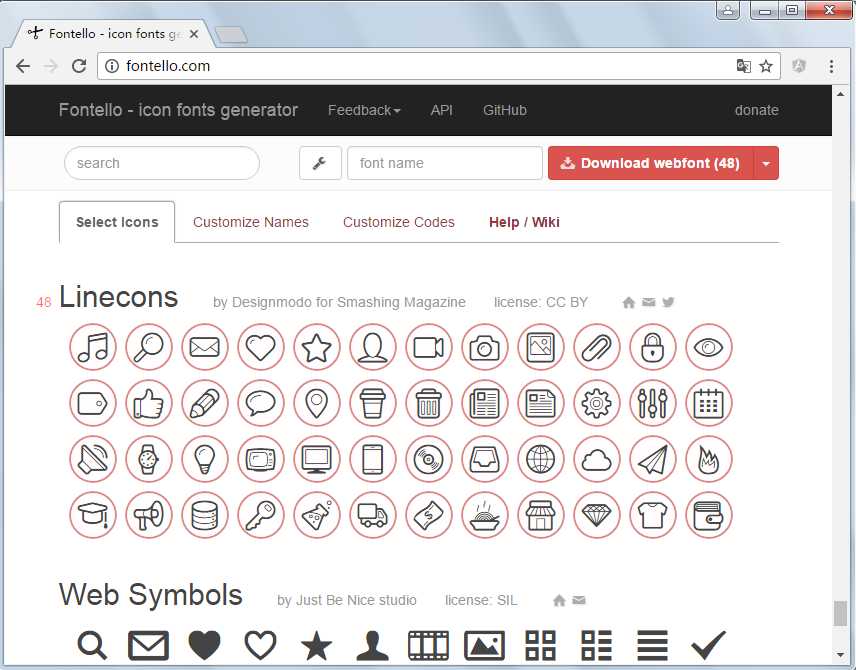The height and width of the screenshot is (670, 856).
Task: Toggle the Linecons cloud icon
Action: tap(597, 459)
